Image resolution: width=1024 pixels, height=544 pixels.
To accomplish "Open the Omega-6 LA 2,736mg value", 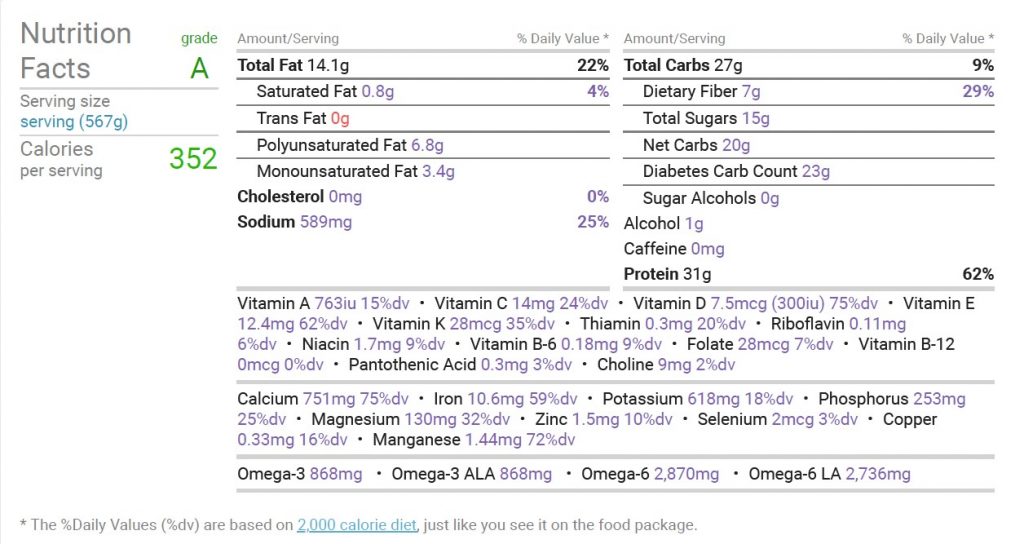I will tap(878, 474).
